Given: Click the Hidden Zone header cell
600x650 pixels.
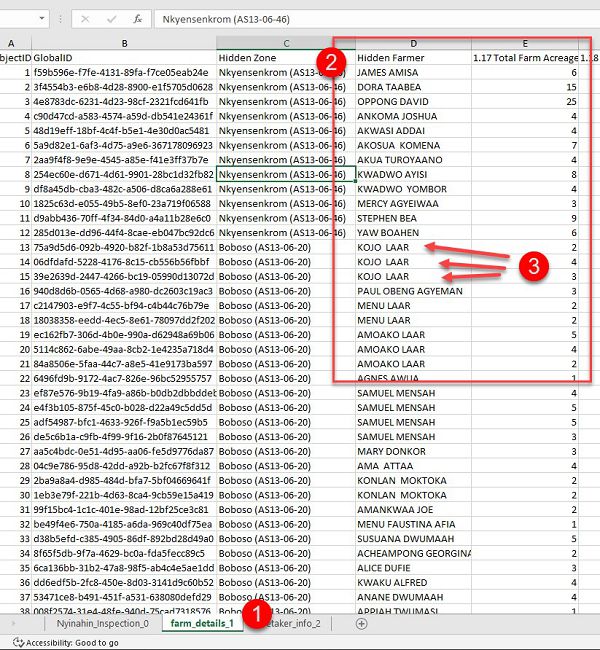Looking at the screenshot, I should tap(286, 58).
